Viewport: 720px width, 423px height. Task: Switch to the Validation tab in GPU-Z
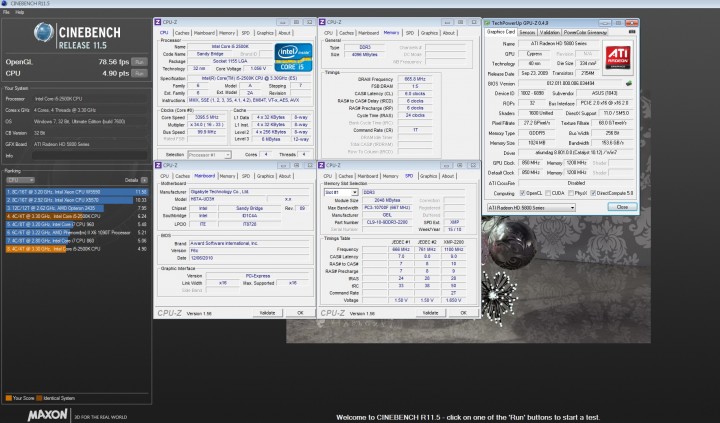pos(549,32)
